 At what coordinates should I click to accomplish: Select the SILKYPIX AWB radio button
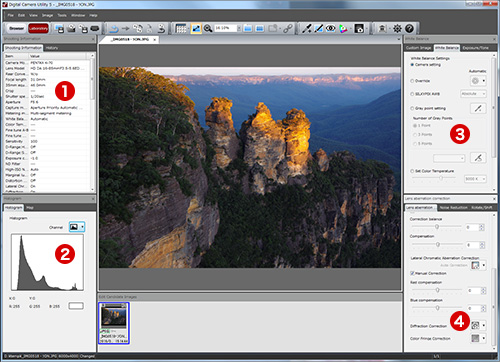[x=412, y=94]
